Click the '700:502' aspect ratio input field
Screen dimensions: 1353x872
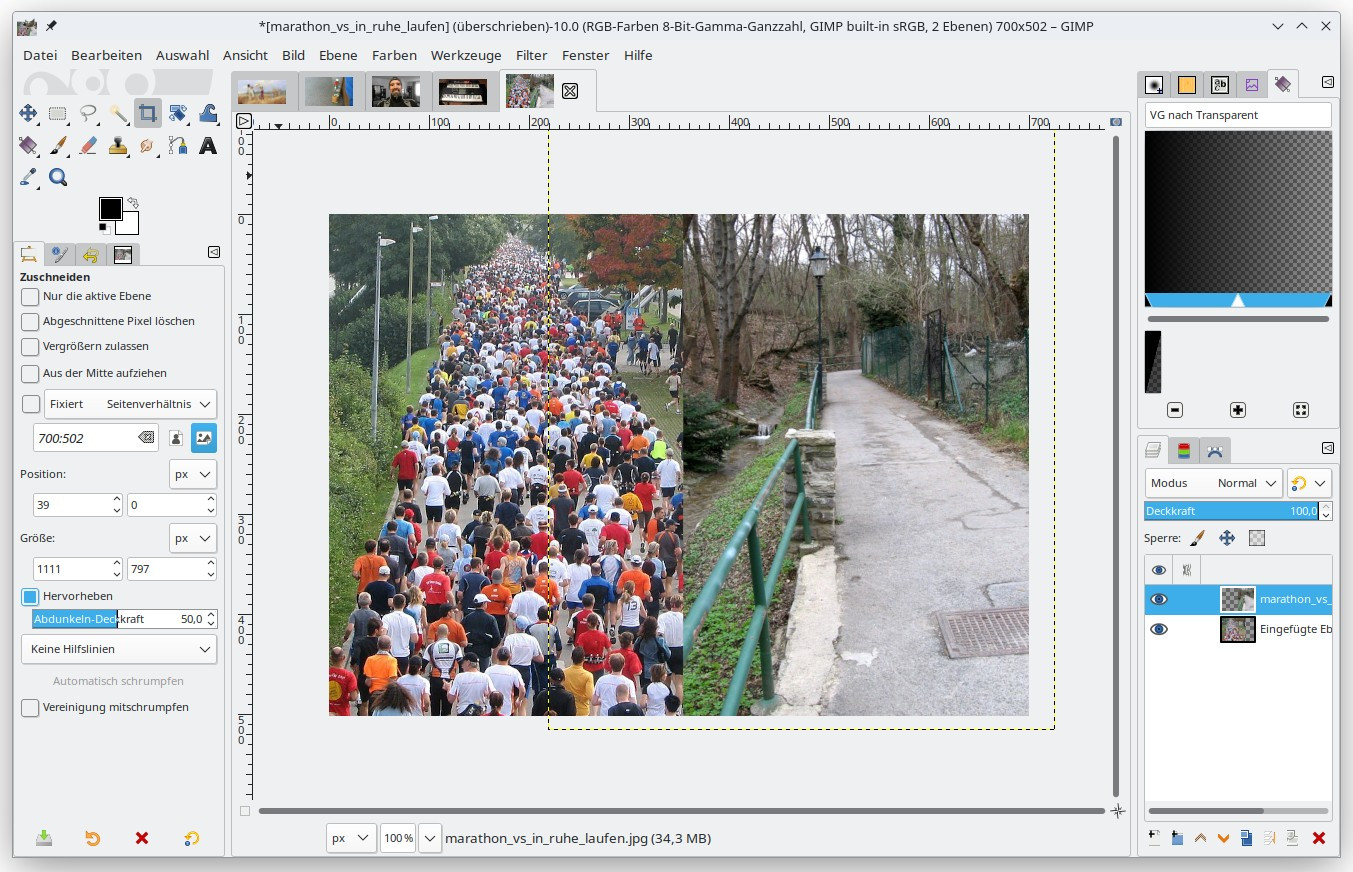coord(84,437)
